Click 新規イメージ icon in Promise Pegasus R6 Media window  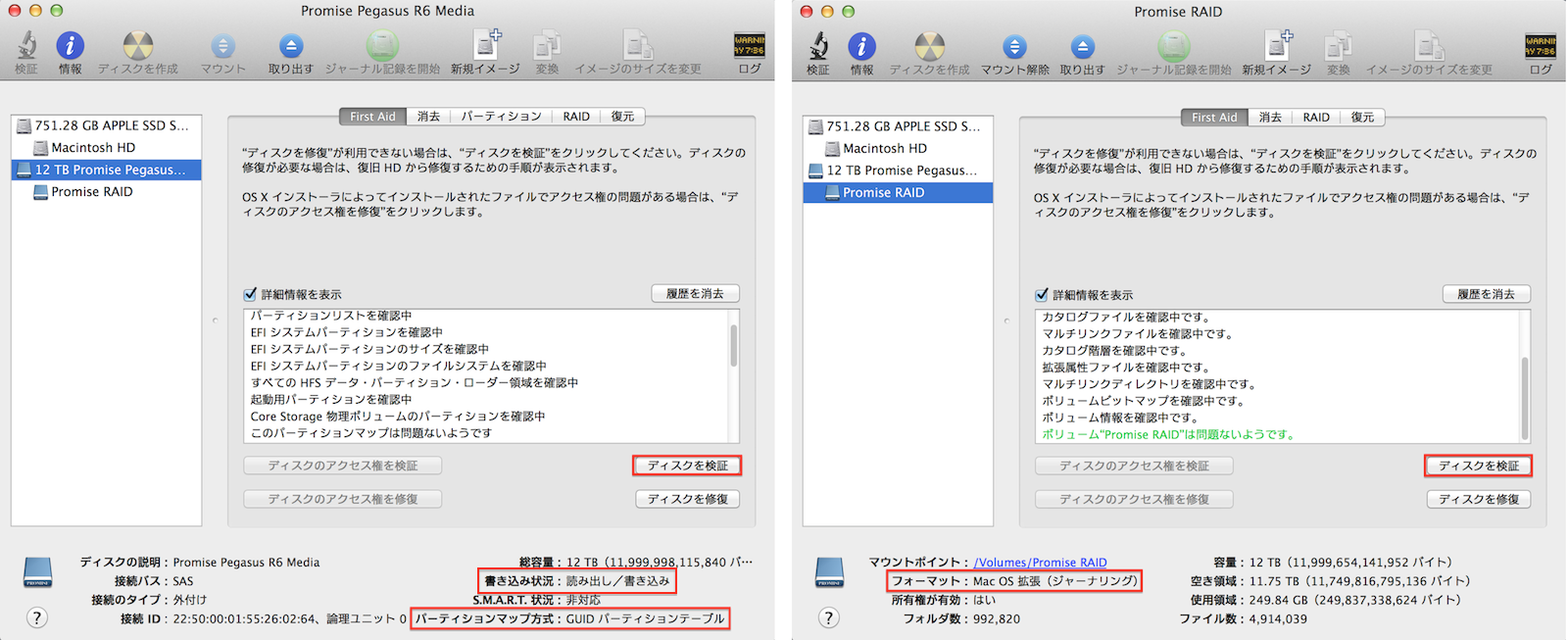coord(486,45)
